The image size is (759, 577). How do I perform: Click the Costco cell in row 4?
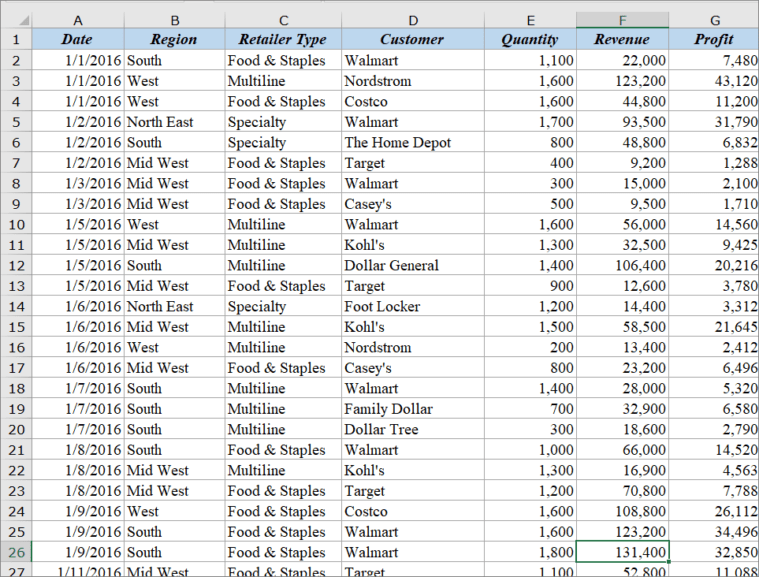(413, 101)
